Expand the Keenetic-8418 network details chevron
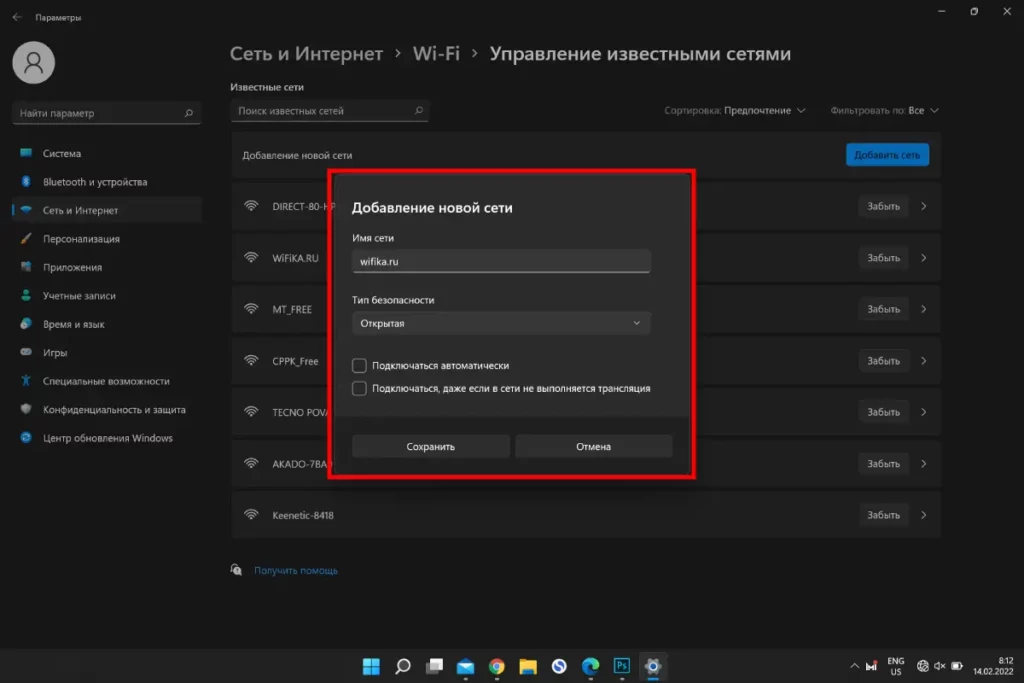Screen dimensions: 1024x683 [x=923, y=515]
